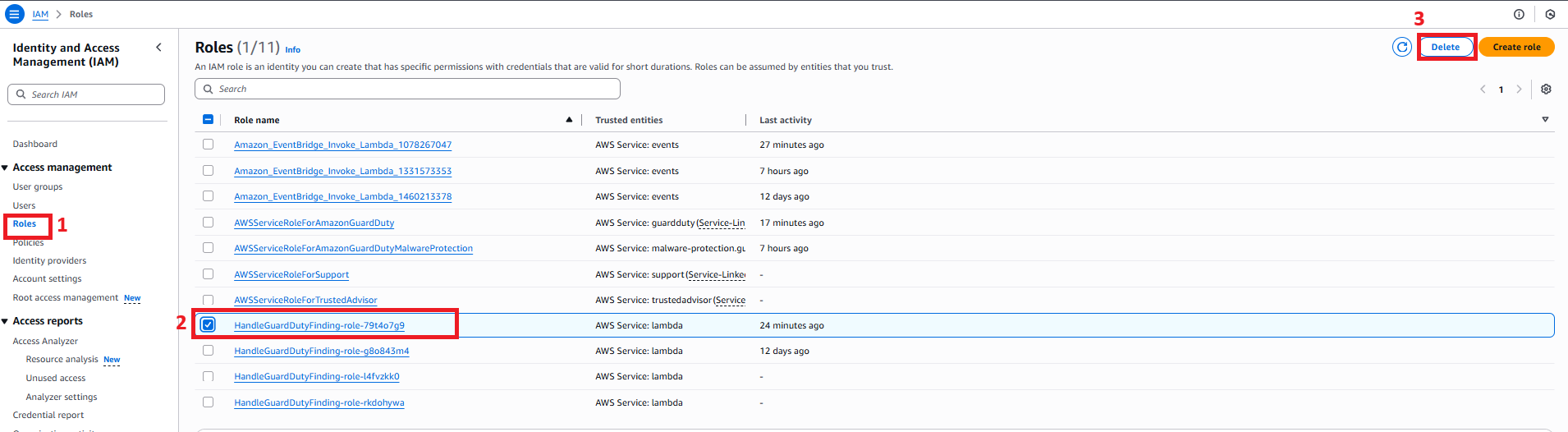Open Roles in the sidebar
1568x432 pixels.
[x=25, y=223]
